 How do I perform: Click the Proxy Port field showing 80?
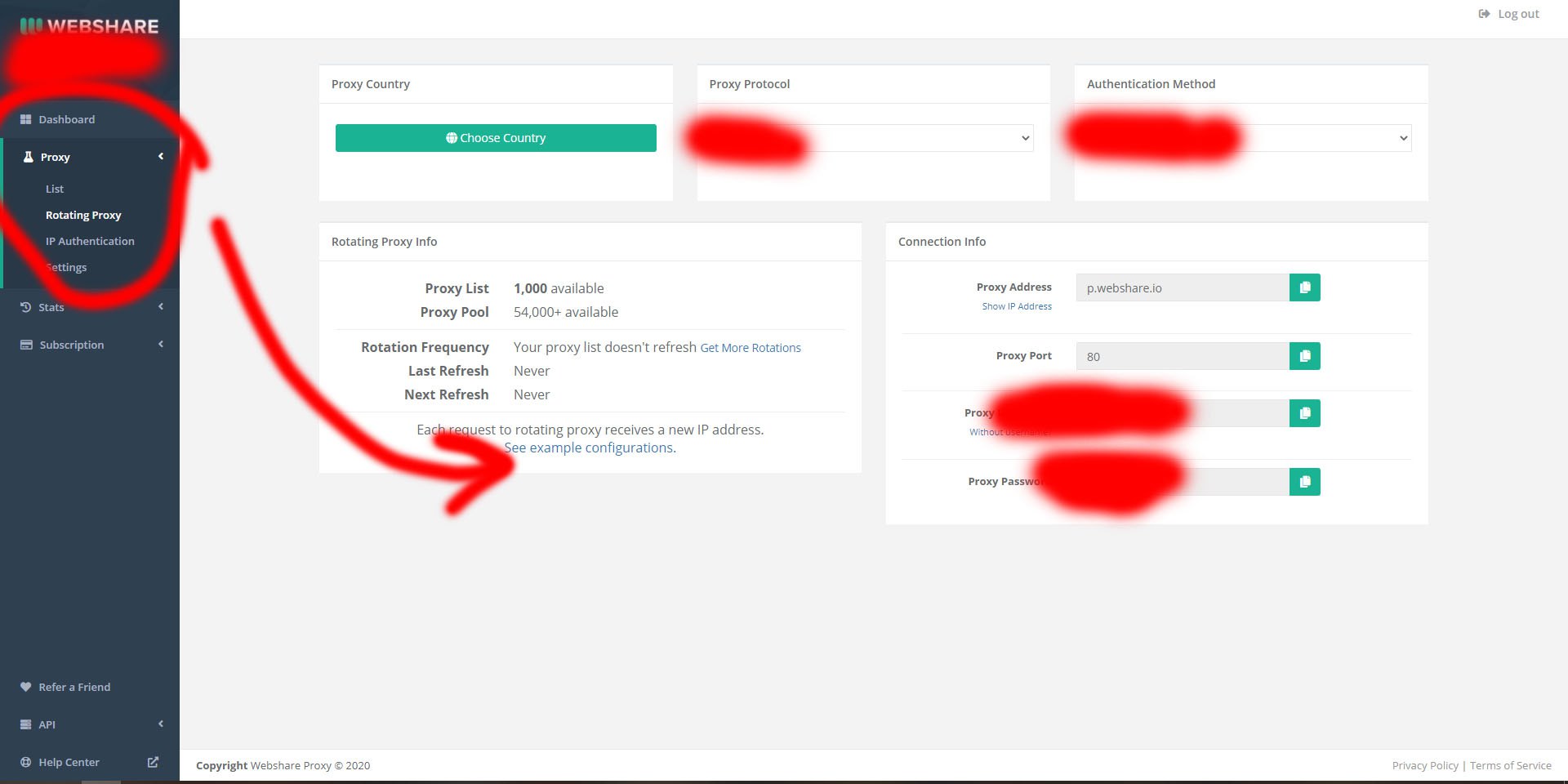[x=1183, y=356]
